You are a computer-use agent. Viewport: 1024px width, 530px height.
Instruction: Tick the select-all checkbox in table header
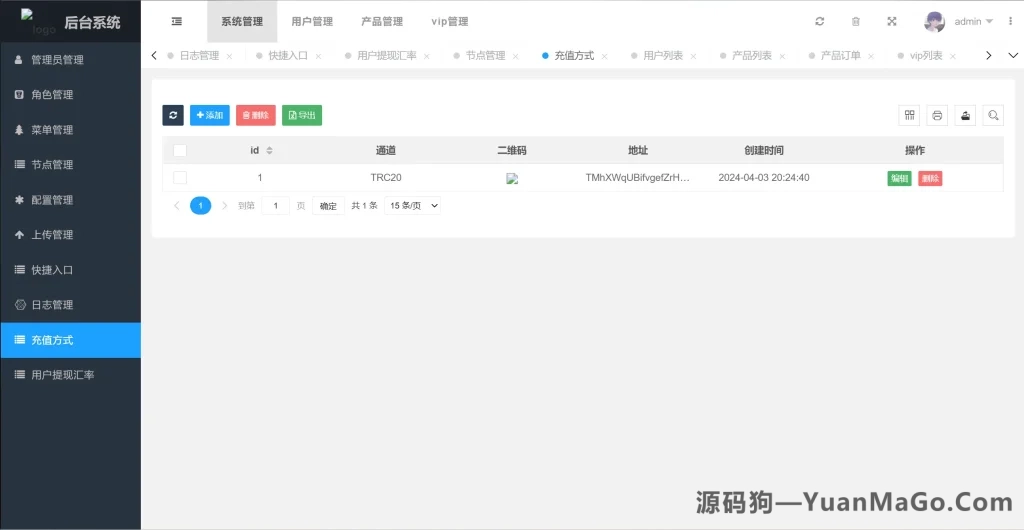(180, 151)
